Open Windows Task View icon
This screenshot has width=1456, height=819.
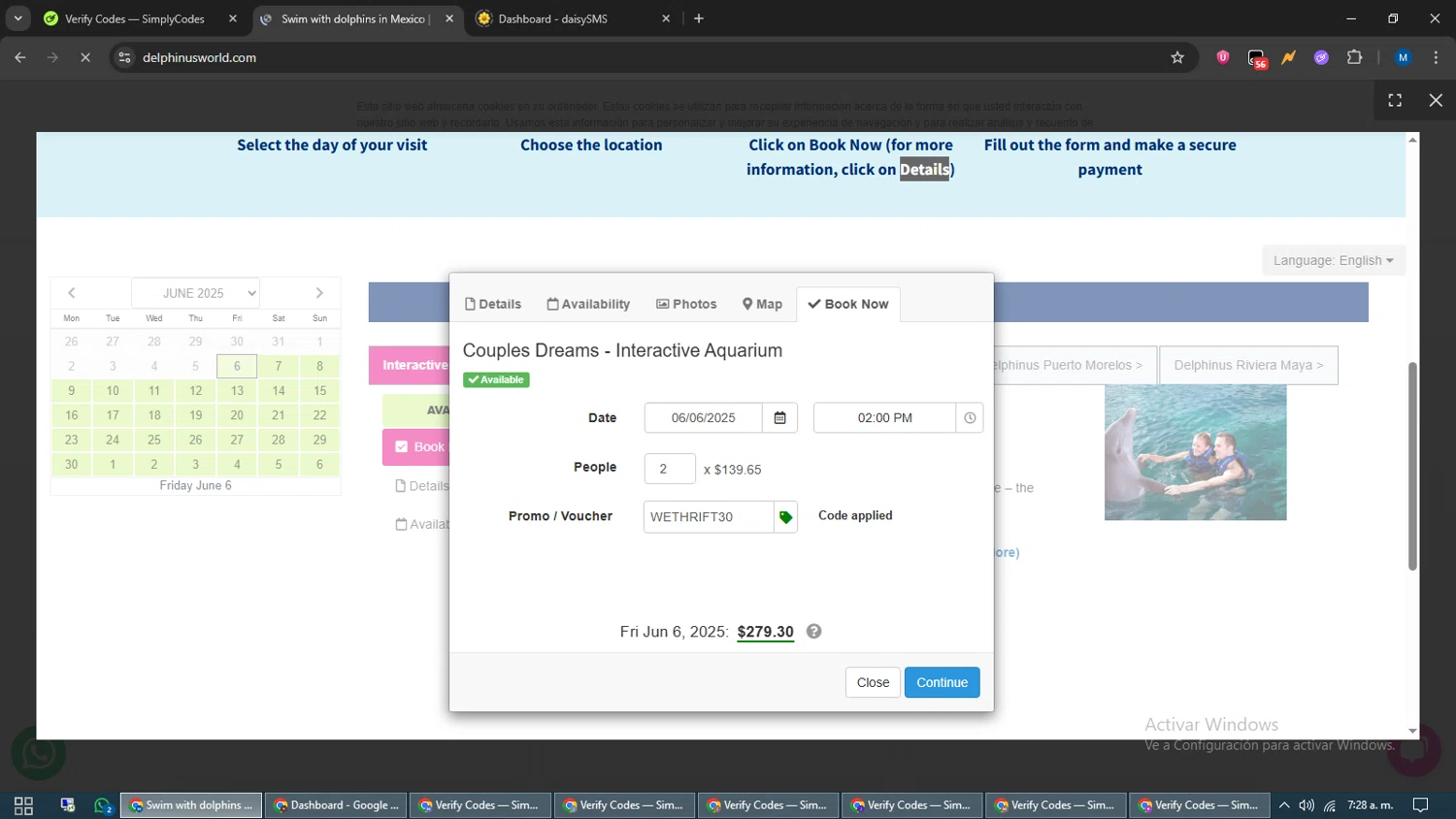click(x=23, y=805)
